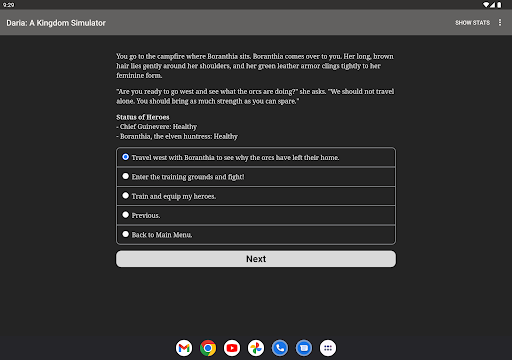Open Google Photos from the dock

(x=256, y=348)
